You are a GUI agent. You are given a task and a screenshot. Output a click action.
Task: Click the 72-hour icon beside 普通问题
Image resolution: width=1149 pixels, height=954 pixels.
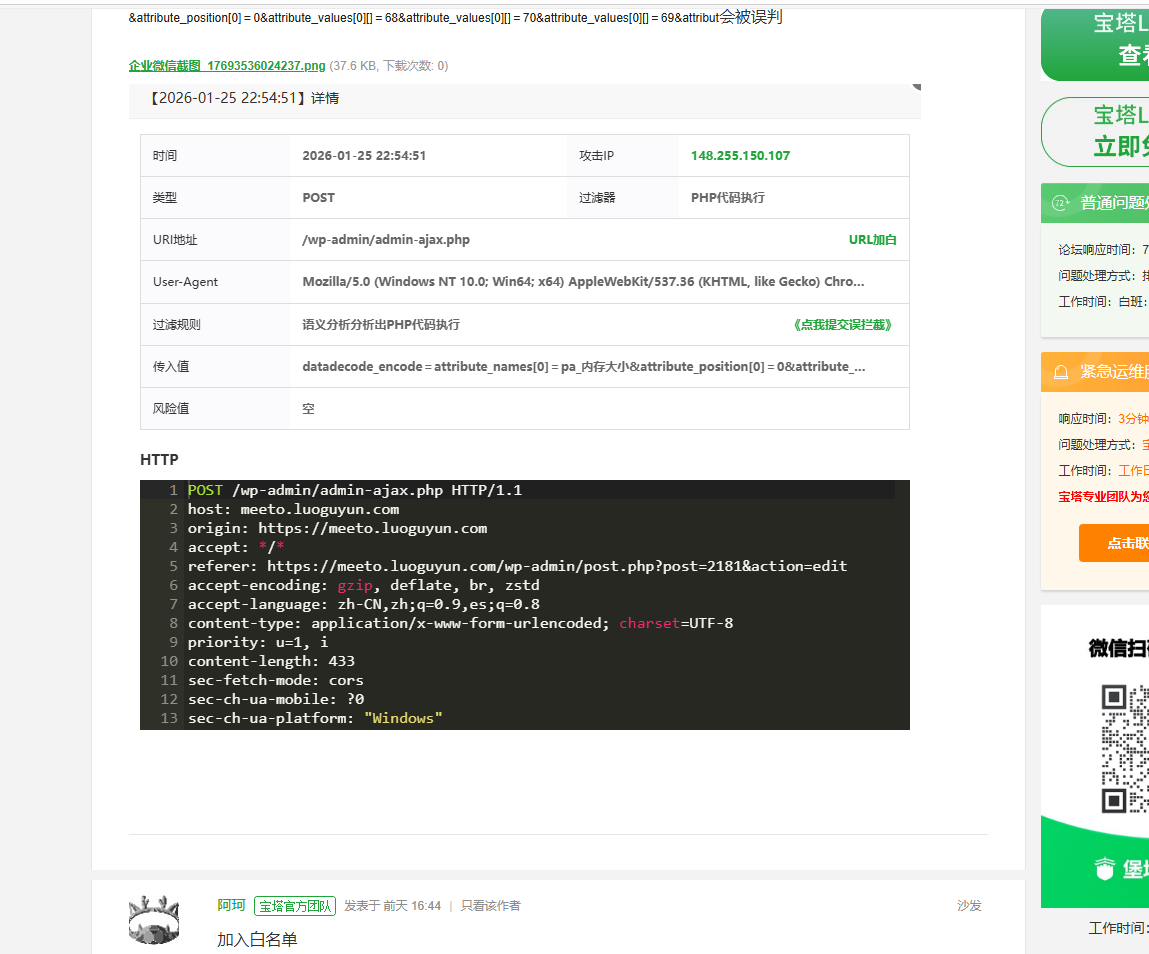[1060, 203]
